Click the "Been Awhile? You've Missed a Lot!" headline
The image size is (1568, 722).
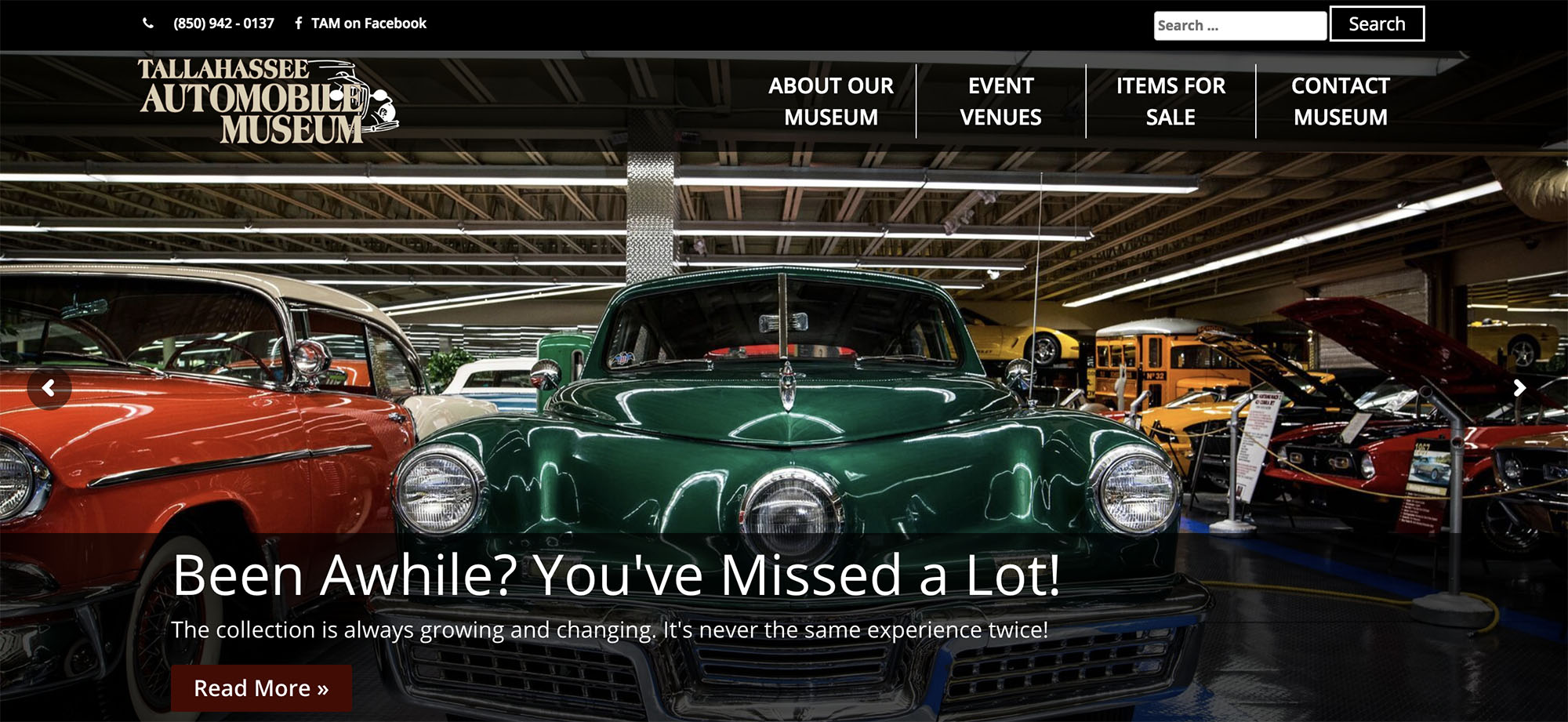point(616,575)
